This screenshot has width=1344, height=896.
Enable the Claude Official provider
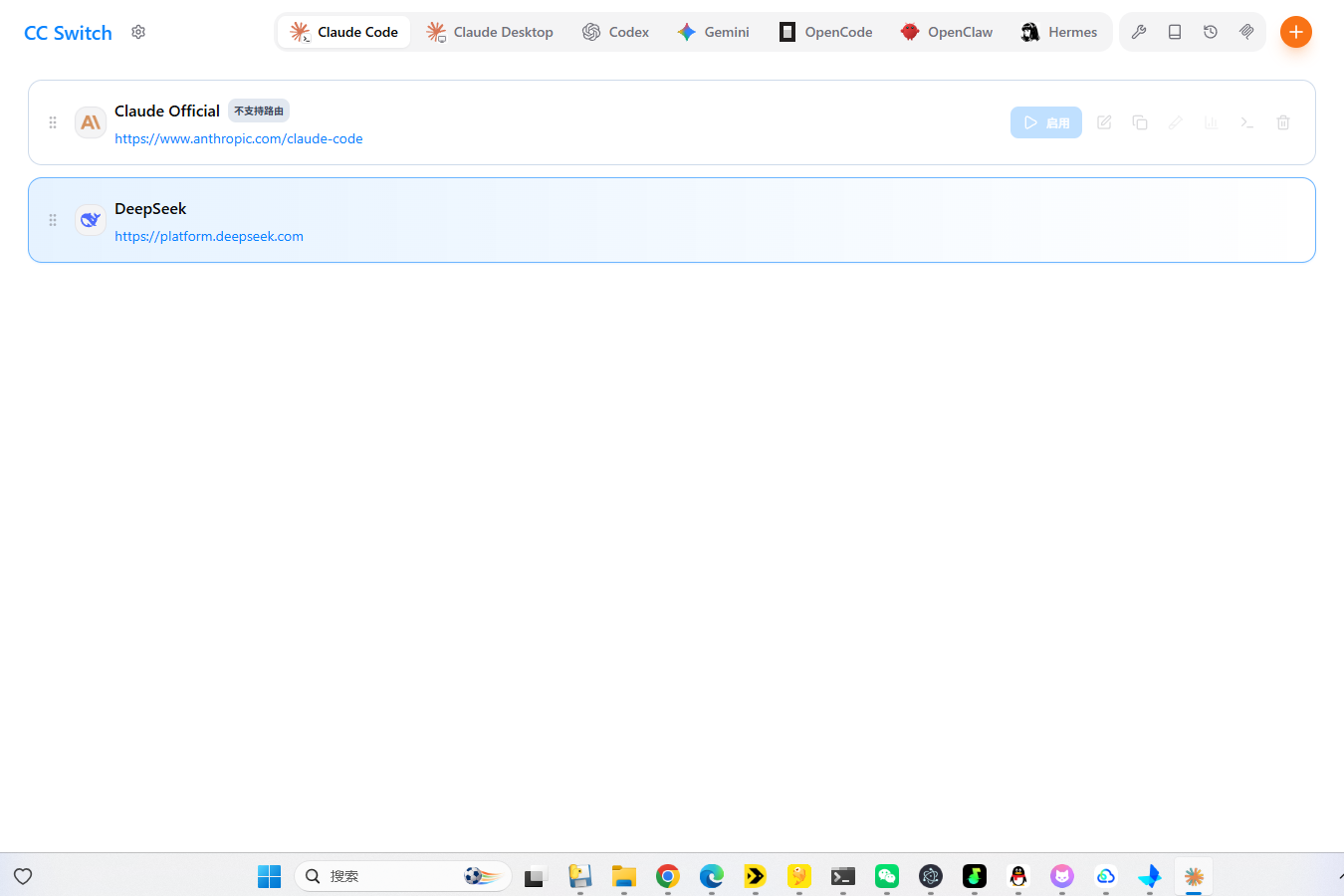click(x=1046, y=122)
